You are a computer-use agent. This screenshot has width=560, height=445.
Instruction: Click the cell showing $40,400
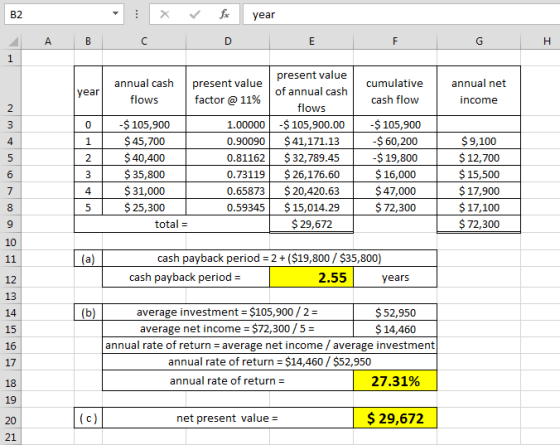144,158
